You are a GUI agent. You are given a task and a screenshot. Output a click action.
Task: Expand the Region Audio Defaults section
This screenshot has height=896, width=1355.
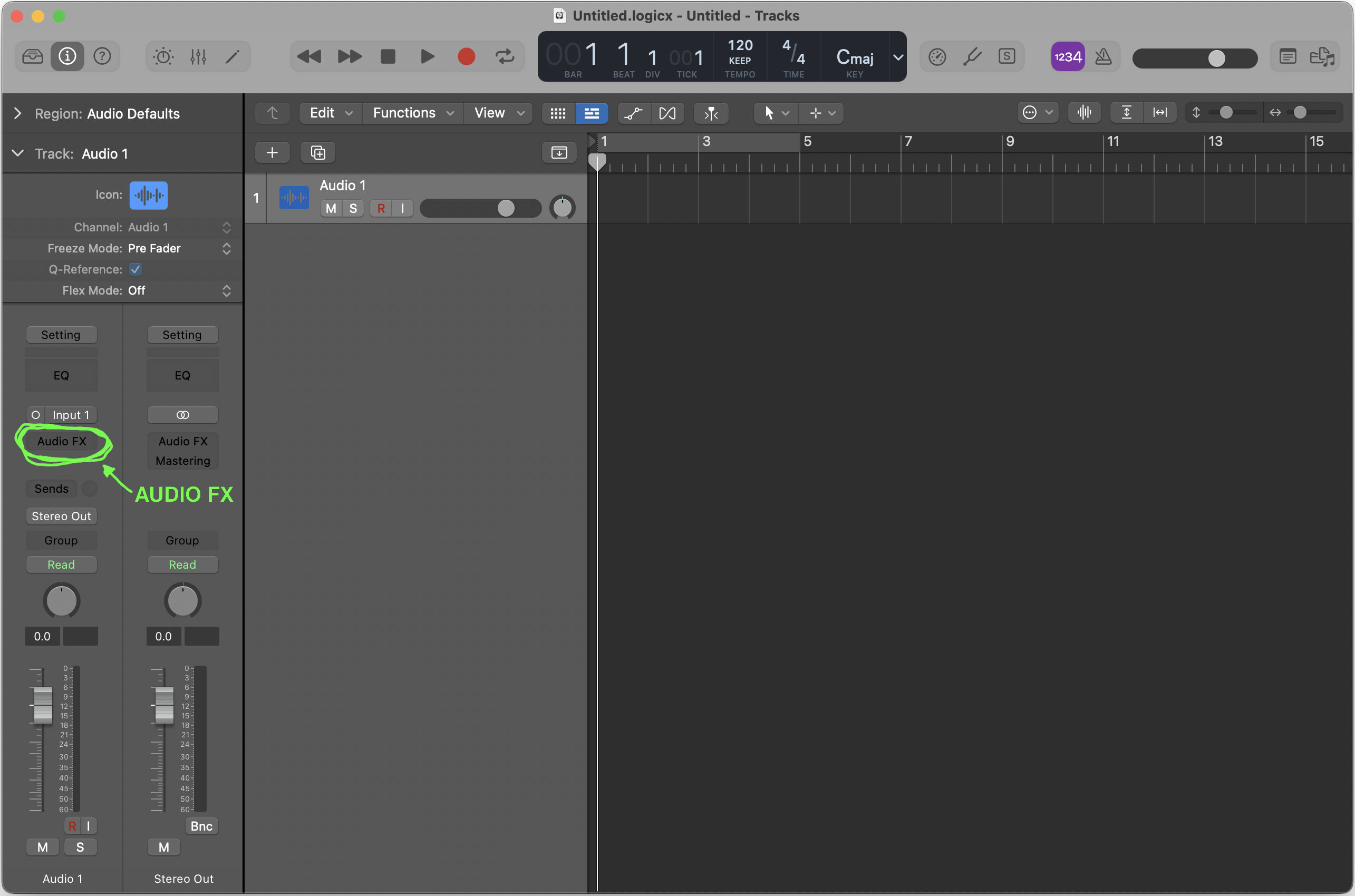click(18, 113)
